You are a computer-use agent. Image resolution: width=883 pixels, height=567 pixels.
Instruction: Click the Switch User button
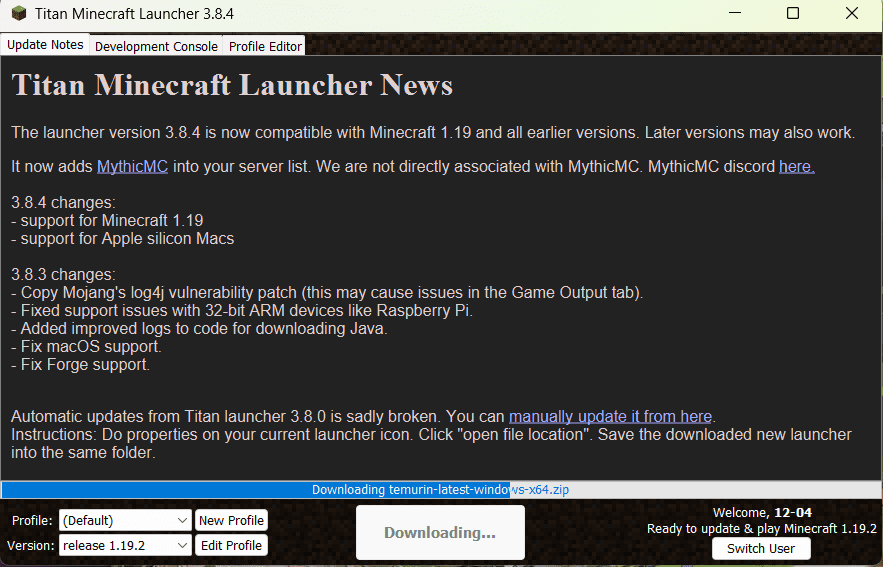click(761, 548)
